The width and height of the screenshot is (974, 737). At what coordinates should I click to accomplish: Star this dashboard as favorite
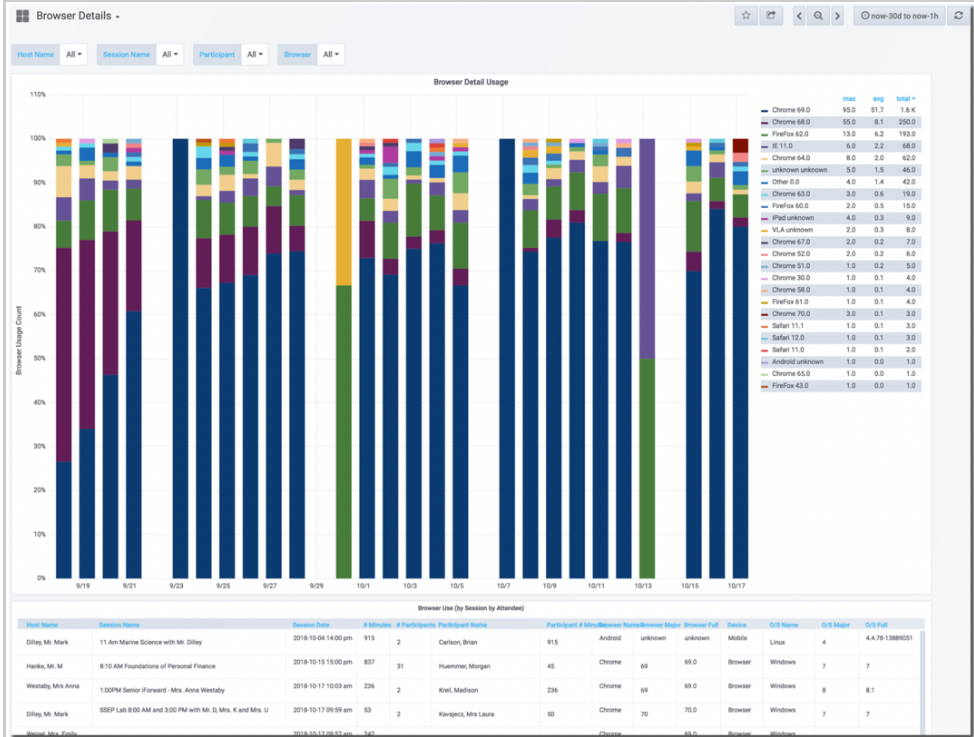pos(746,16)
